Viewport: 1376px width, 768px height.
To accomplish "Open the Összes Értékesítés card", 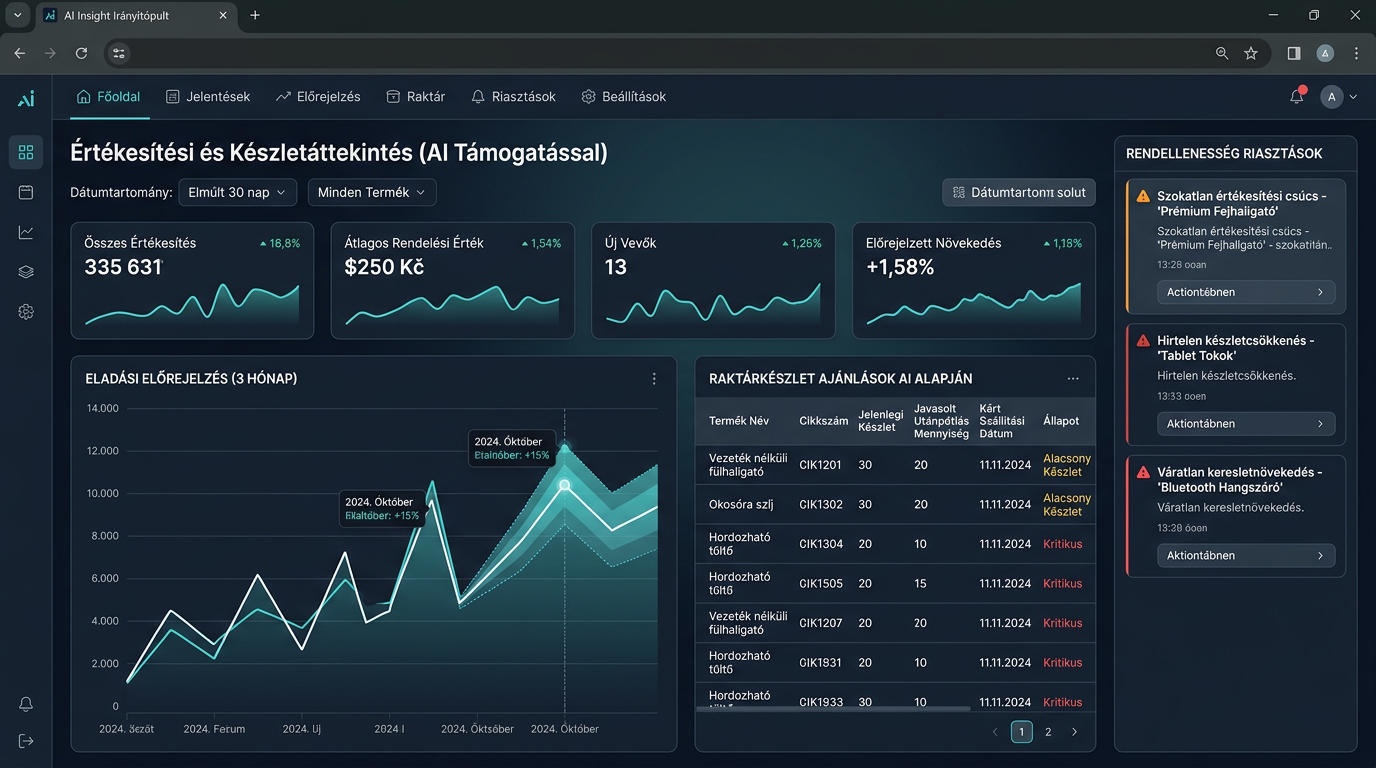I will [x=192, y=280].
